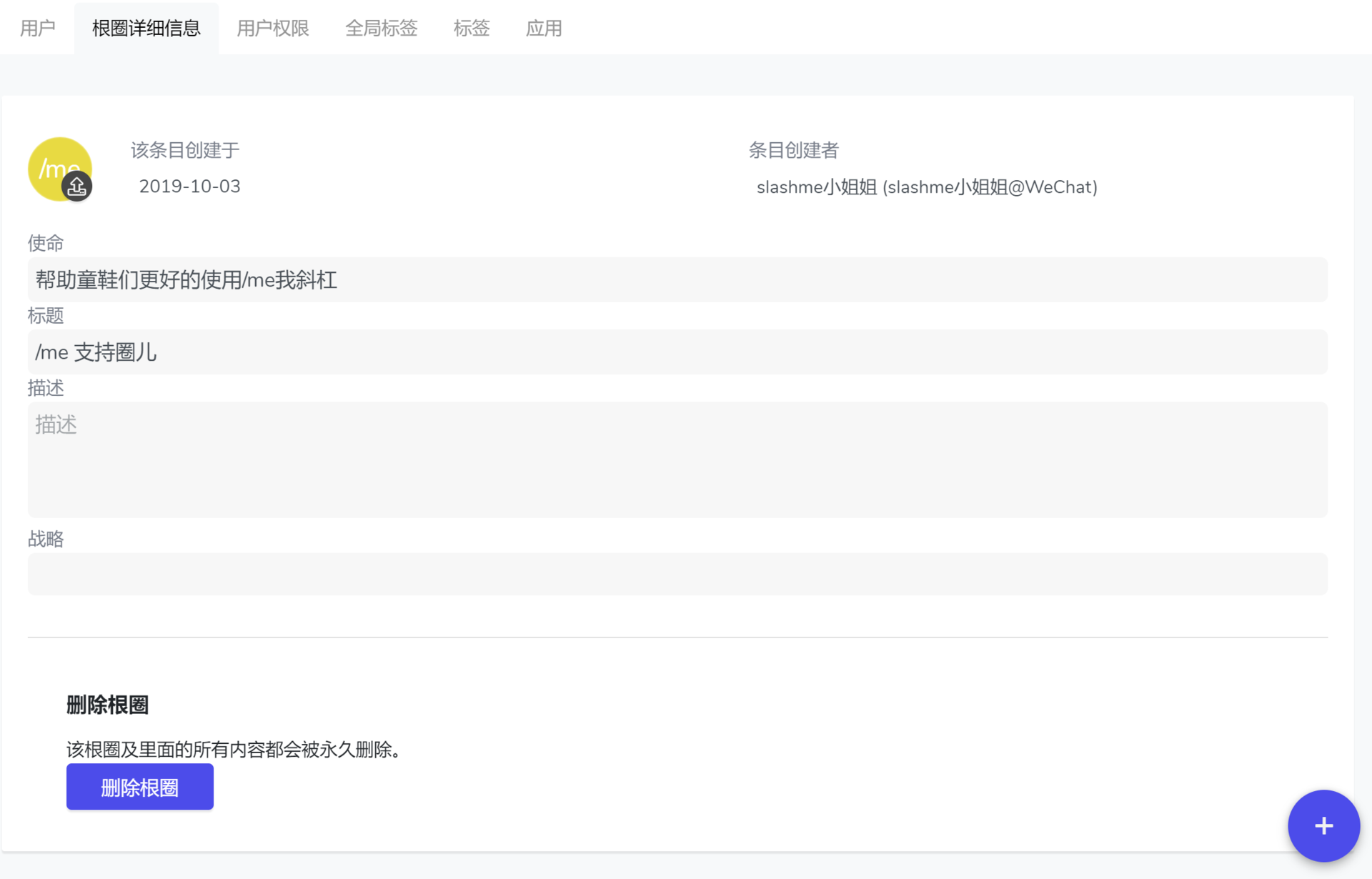Open the 用户权限 tab
Screen dimensions: 1372x879
(x=273, y=29)
